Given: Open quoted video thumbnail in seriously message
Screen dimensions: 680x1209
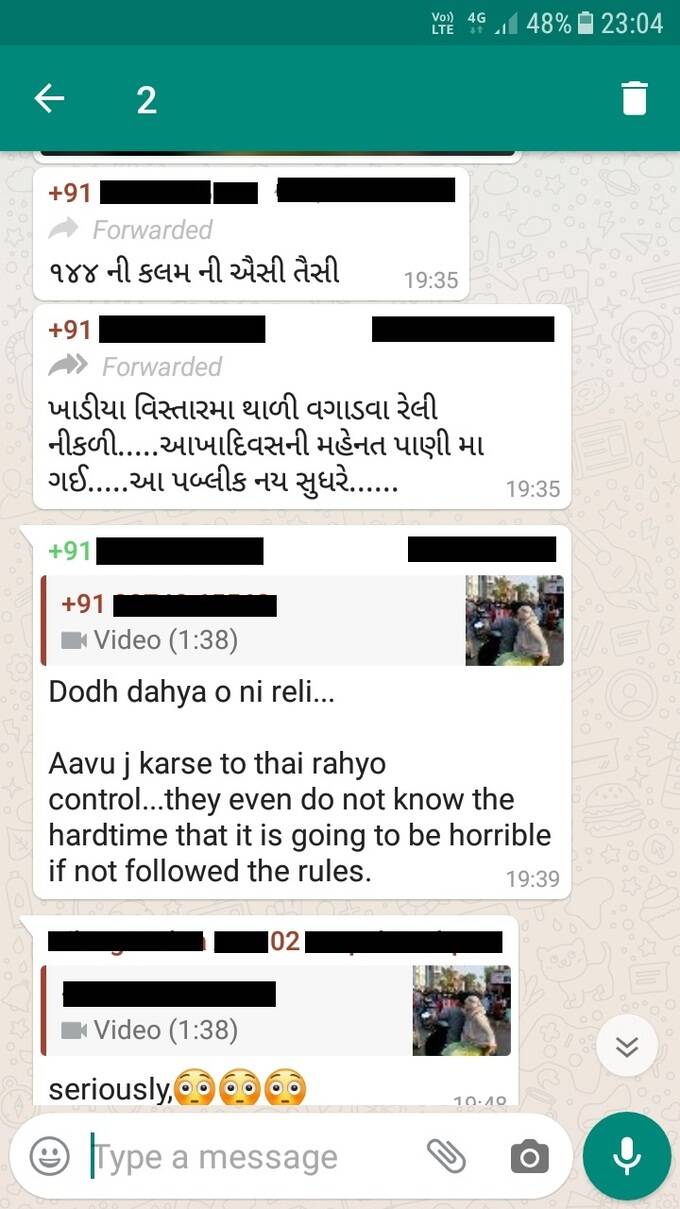Looking at the screenshot, I should tap(462, 1010).
